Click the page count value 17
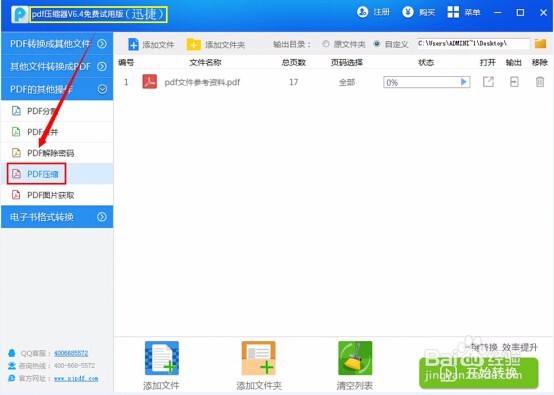This screenshot has height=395, width=554. click(294, 82)
